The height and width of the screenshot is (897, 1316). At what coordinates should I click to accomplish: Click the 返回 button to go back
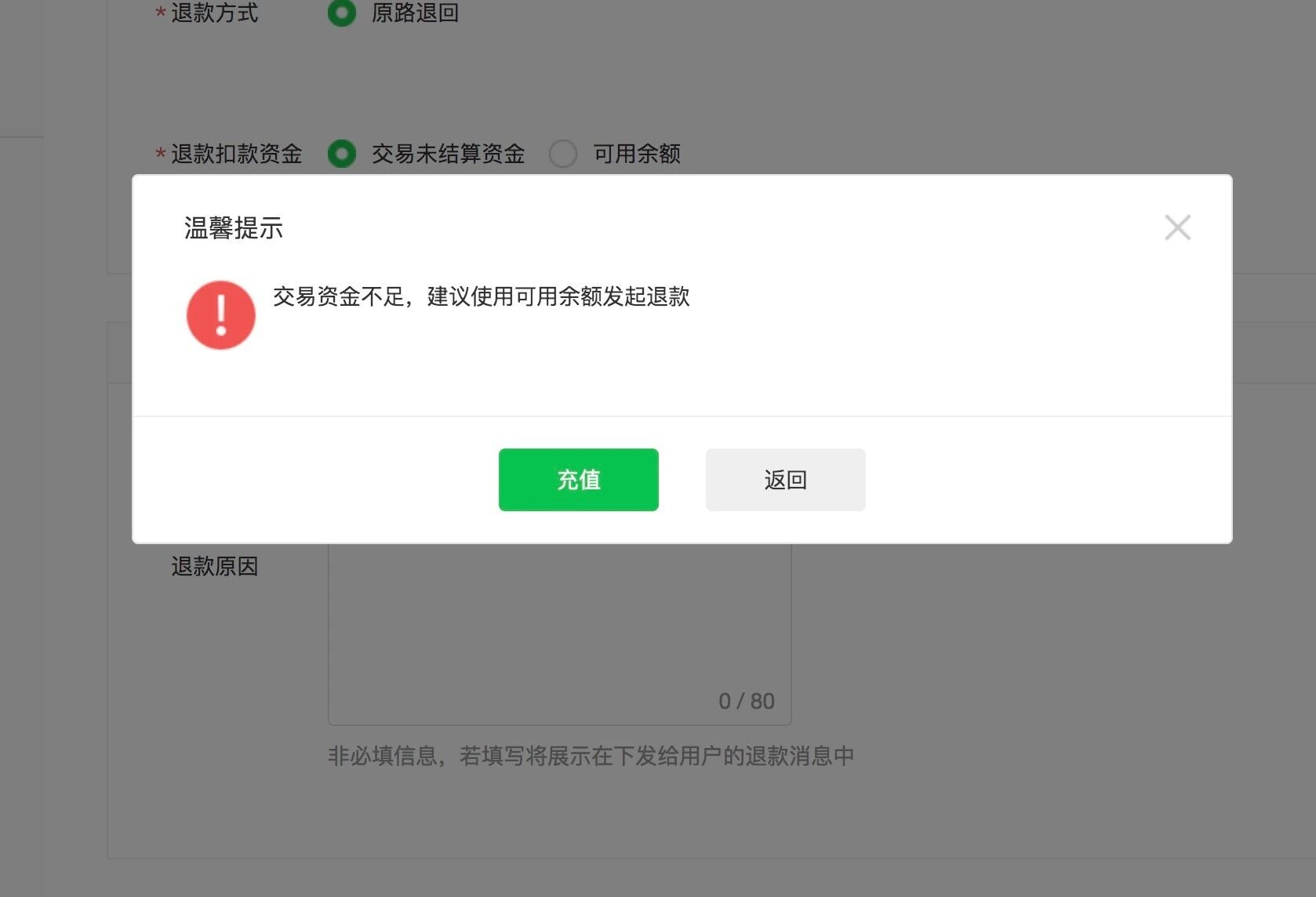click(x=784, y=479)
